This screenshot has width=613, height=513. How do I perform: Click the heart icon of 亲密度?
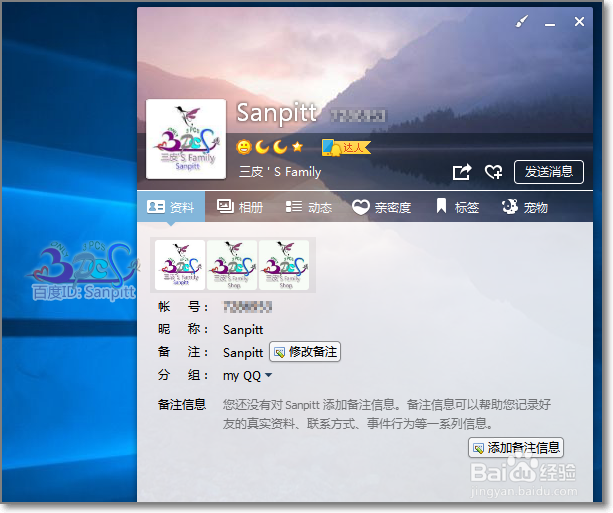[360, 207]
